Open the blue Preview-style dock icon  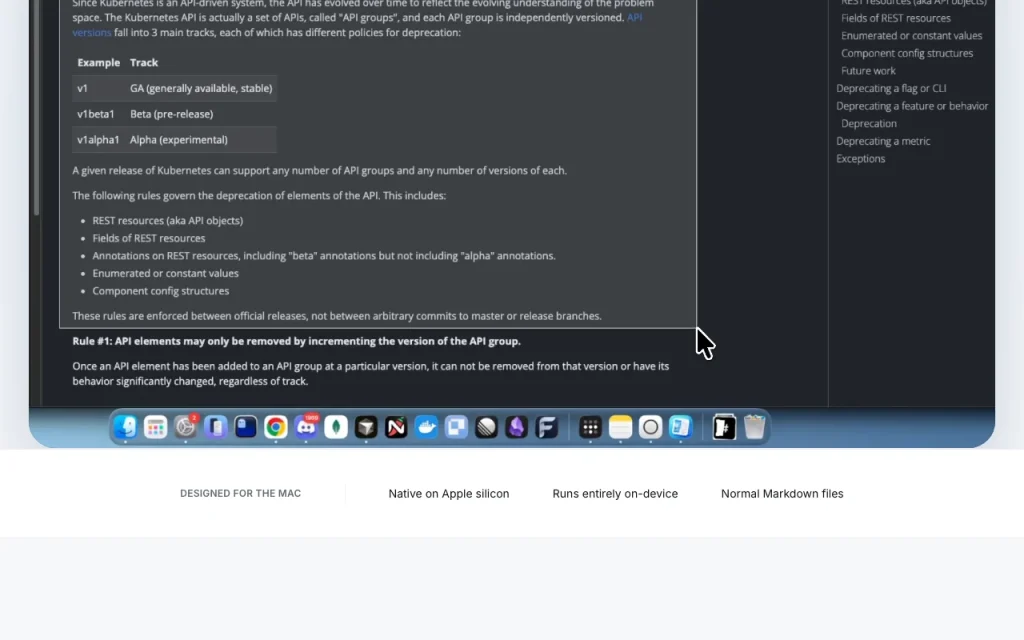[680, 427]
